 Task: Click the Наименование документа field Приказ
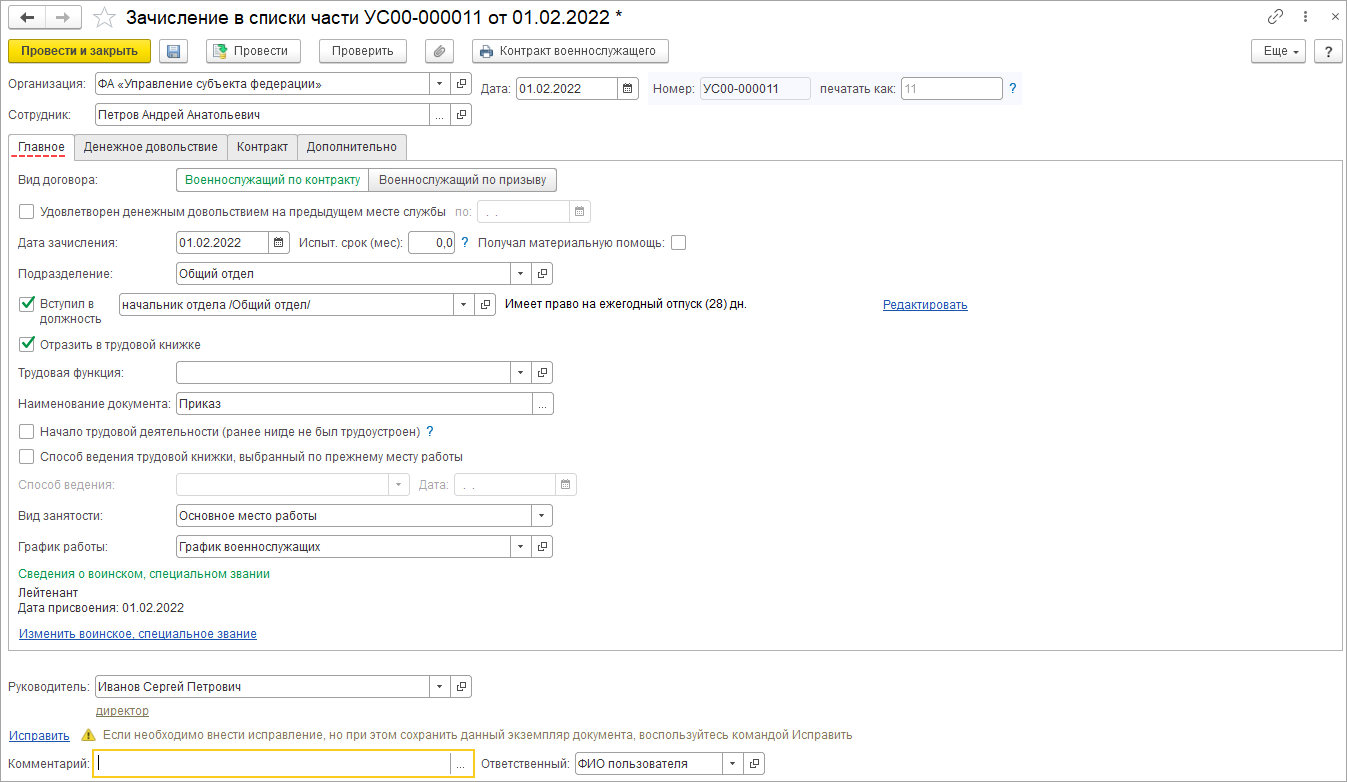353,404
